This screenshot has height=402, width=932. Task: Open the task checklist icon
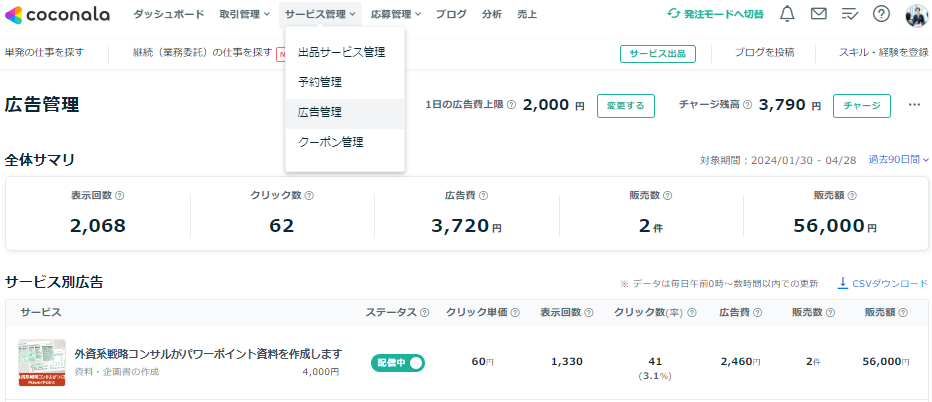[x=851, y=14]
